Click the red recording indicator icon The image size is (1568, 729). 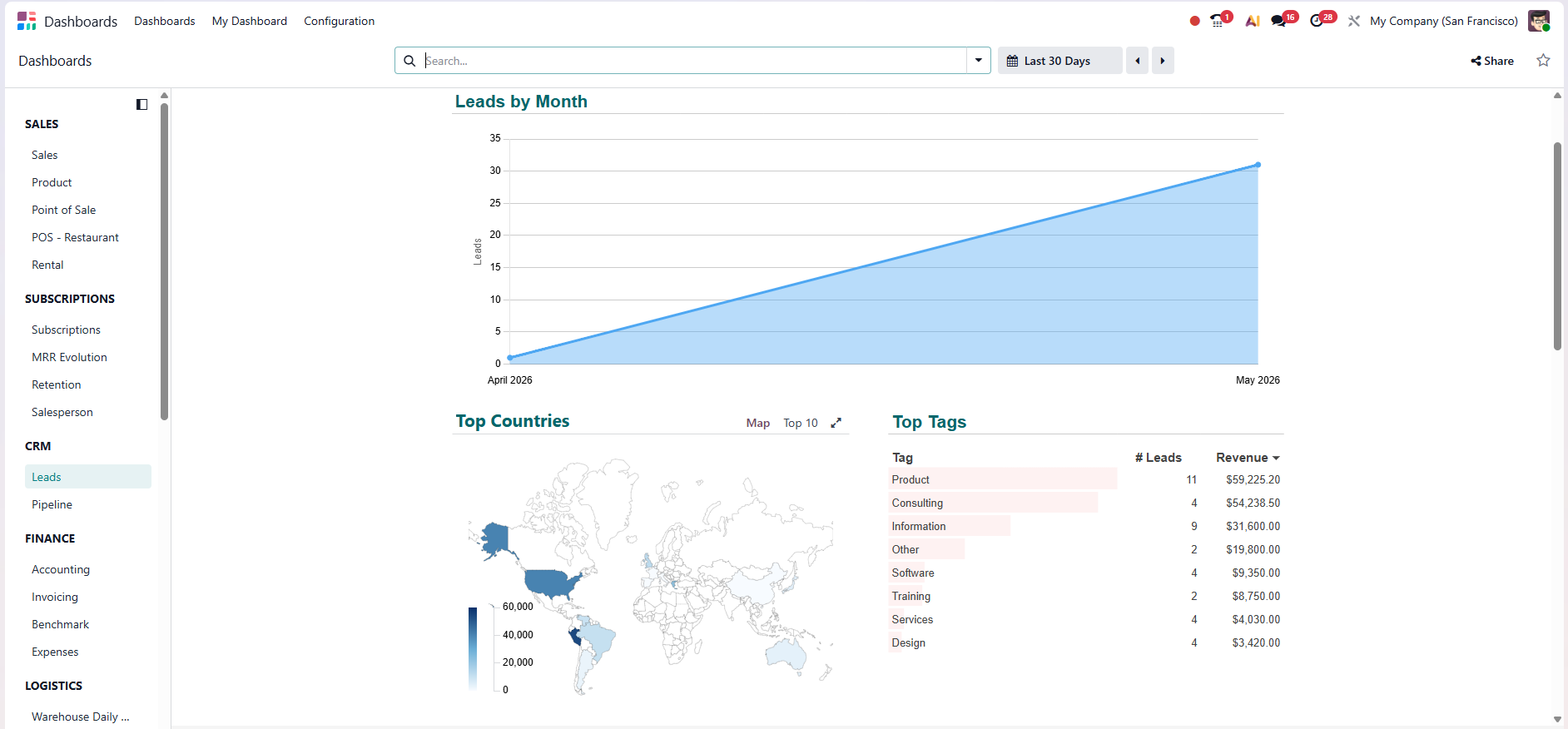pos(1194,21)
